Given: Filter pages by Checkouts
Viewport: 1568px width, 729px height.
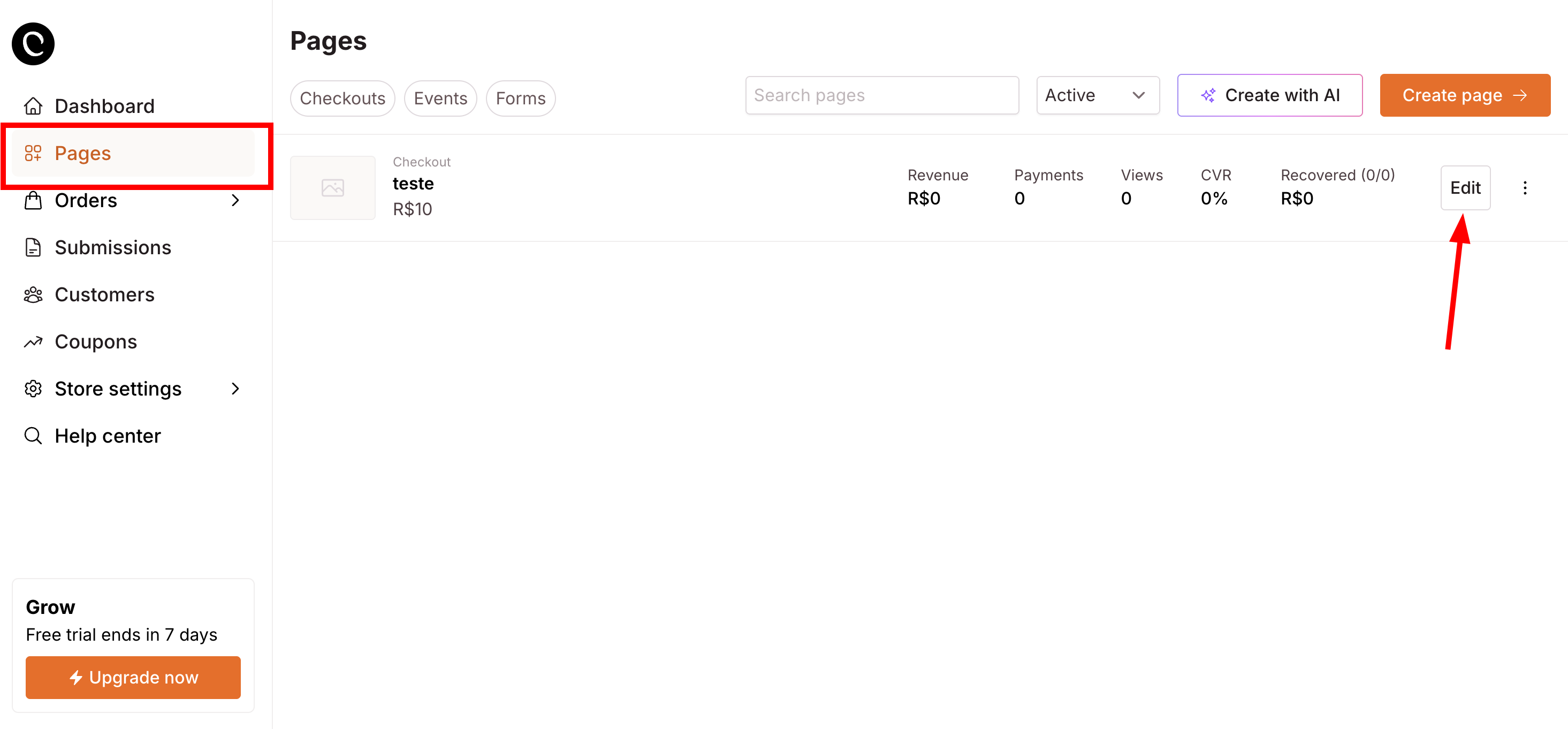Looking at the screenshot, I should (342, 98).
